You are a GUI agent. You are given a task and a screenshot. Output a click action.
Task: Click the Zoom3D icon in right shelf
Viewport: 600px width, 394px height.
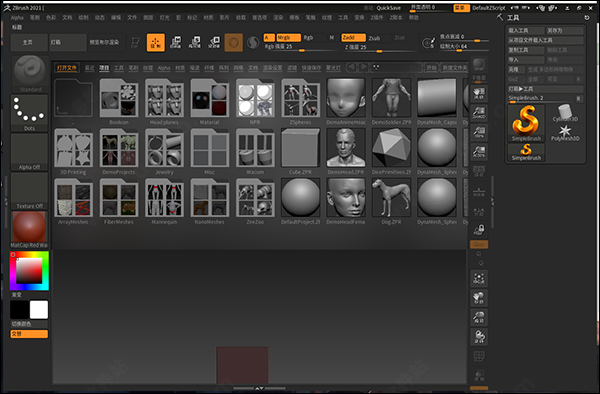[x=479, y=317]
